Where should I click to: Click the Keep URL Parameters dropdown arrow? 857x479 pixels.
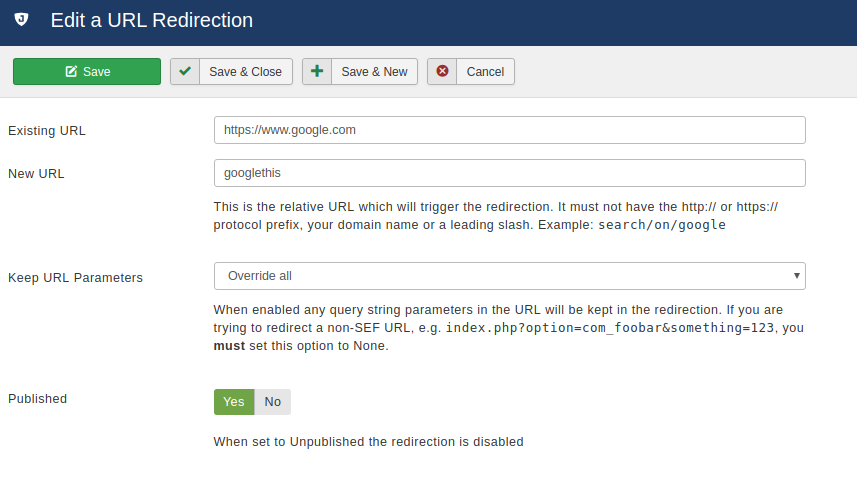796,276
